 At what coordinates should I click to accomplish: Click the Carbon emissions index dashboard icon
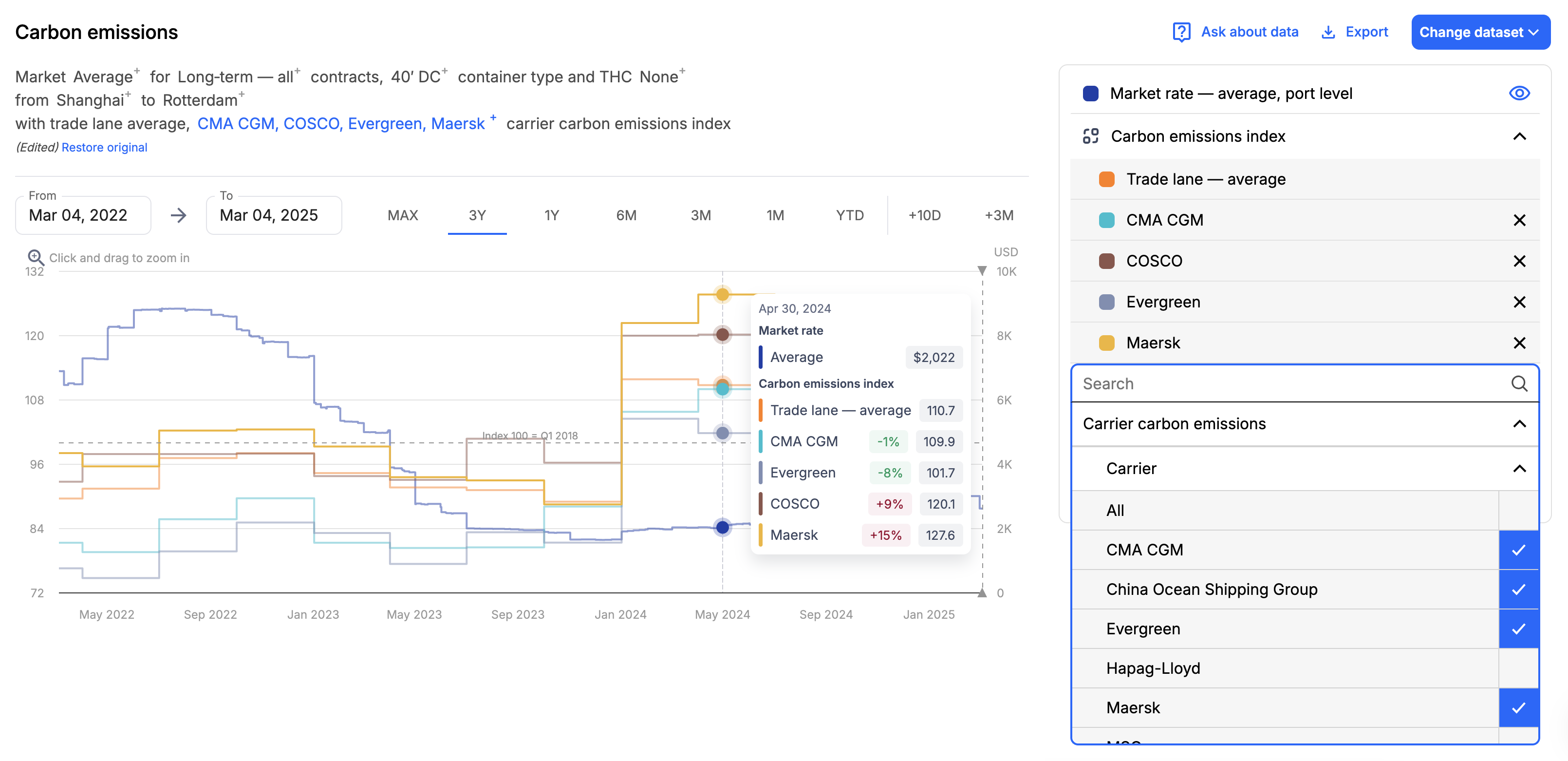coord(1091,136)
